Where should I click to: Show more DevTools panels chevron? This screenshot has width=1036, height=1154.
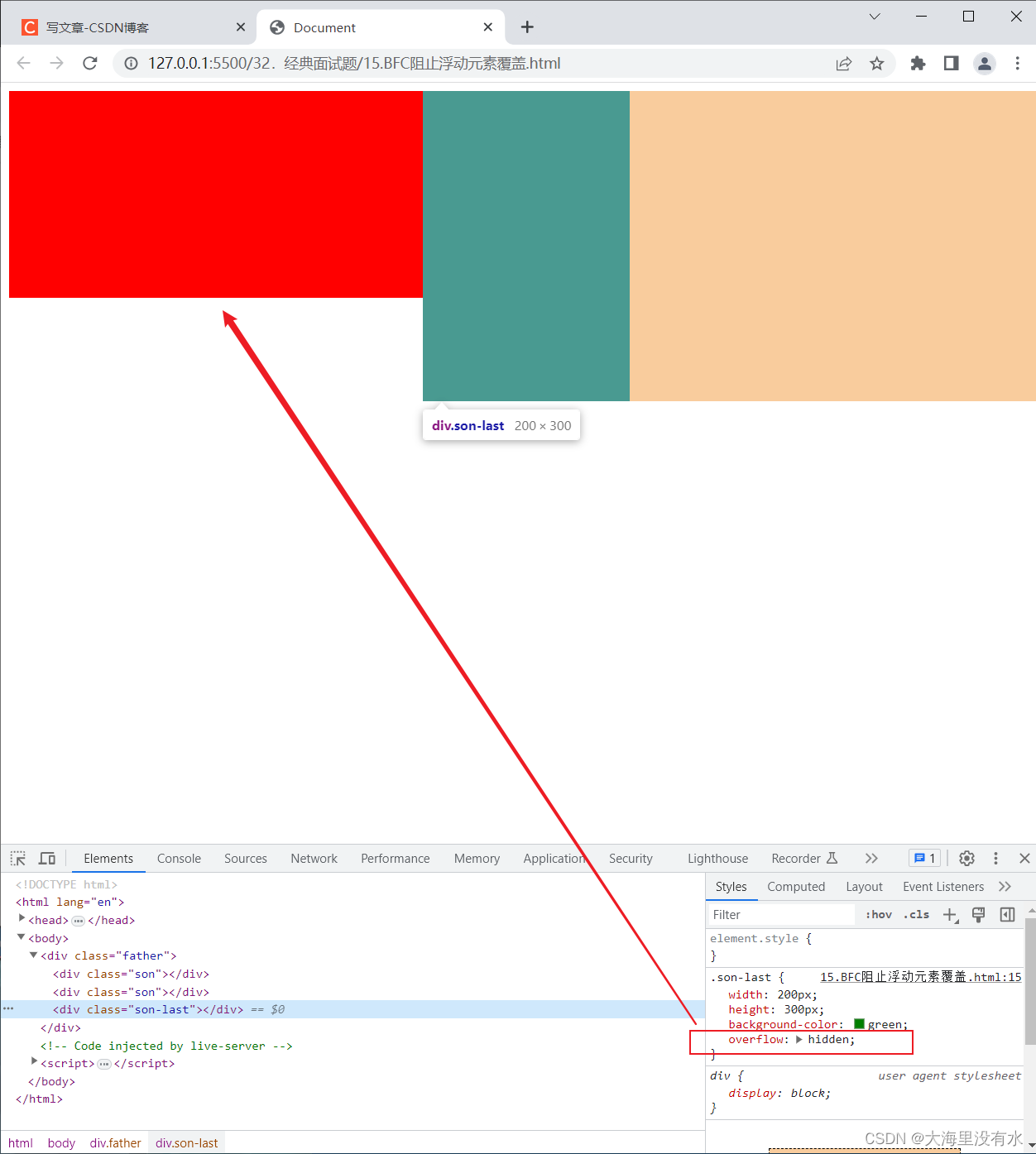pos(871,859)
